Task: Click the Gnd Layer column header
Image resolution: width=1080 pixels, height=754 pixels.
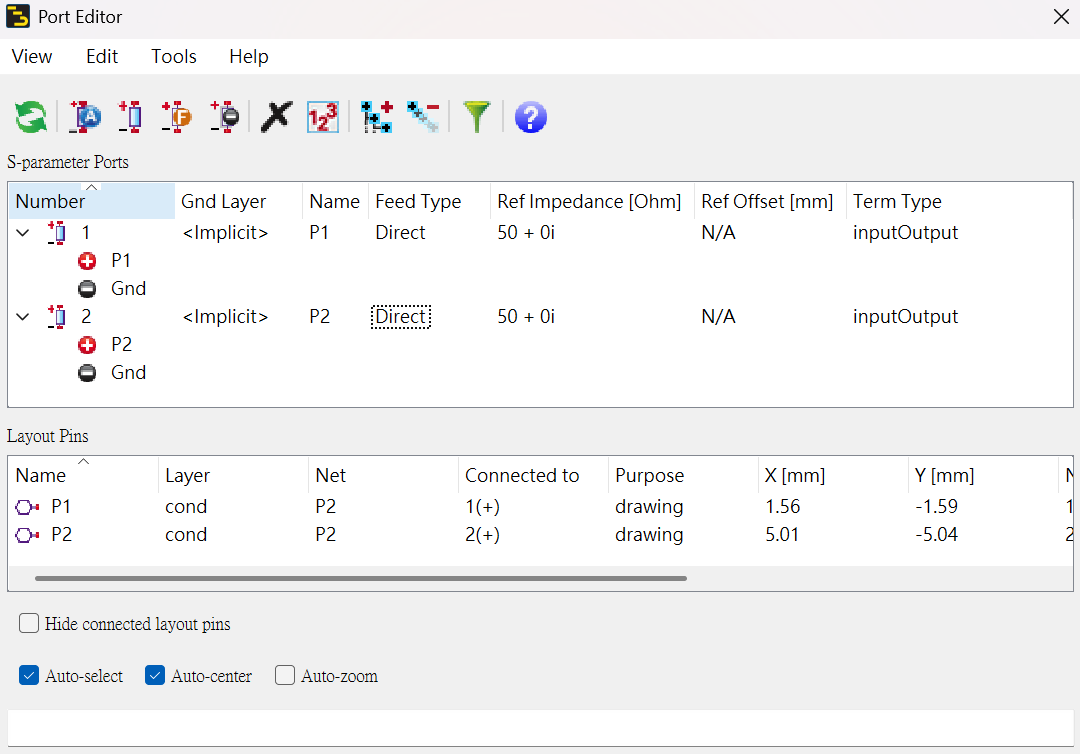Action: [238, 201]
